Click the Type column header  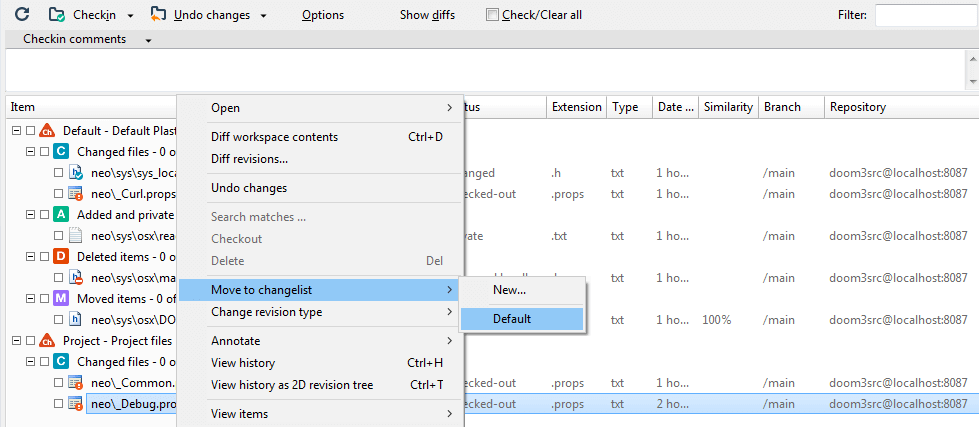[629, 107]
